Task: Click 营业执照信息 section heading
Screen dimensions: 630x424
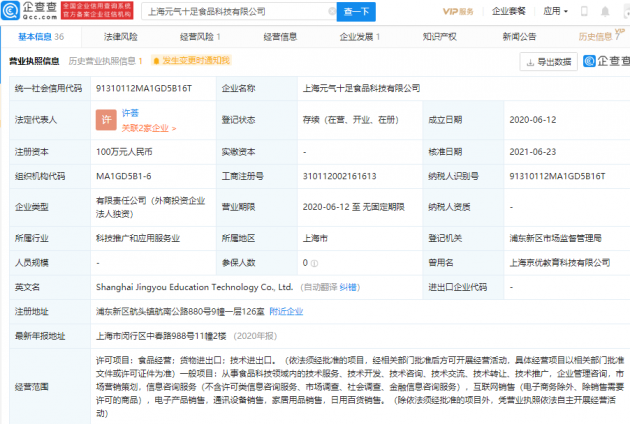Action: point(34,61)
